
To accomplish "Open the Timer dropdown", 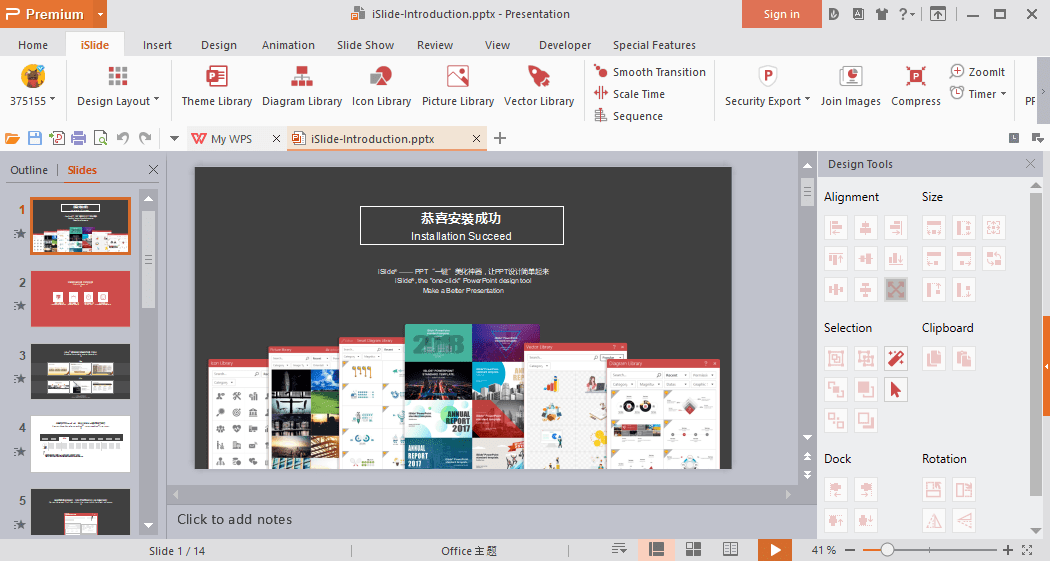I will pyautogui.click(x=978, y=94).
